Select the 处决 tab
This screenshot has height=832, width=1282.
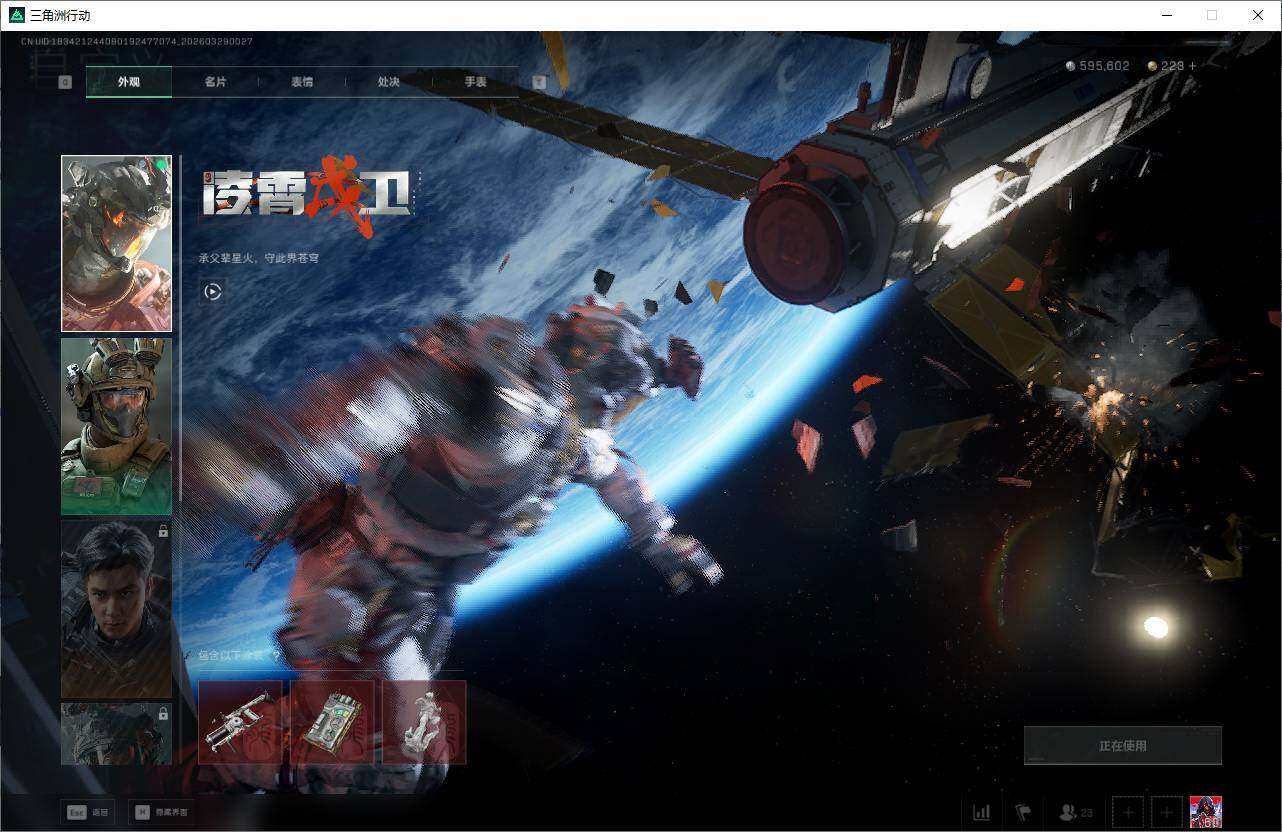[x=389, y=82]
